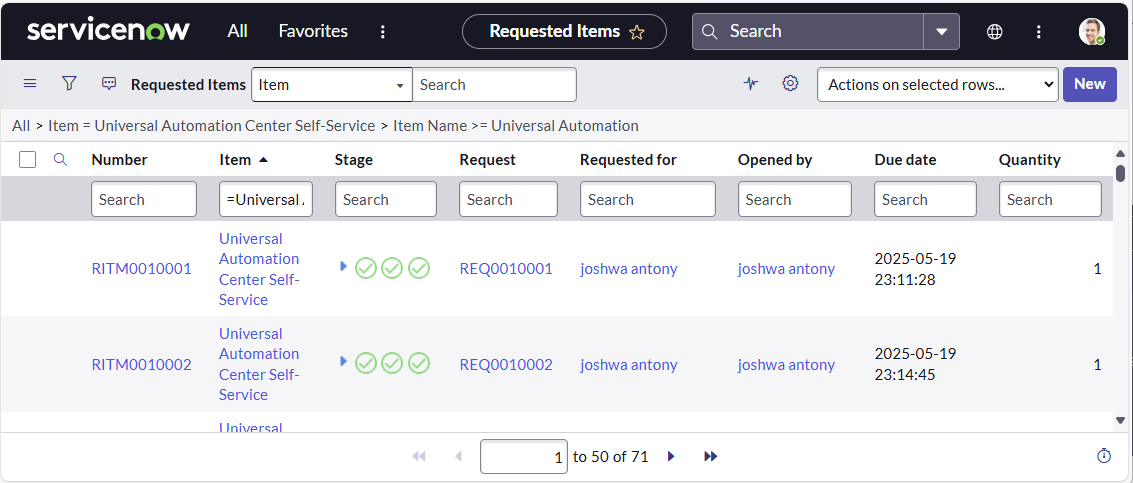Open the list hamburger context menu
This screenshot has width=1133, height=483.
tap(30, 84)
